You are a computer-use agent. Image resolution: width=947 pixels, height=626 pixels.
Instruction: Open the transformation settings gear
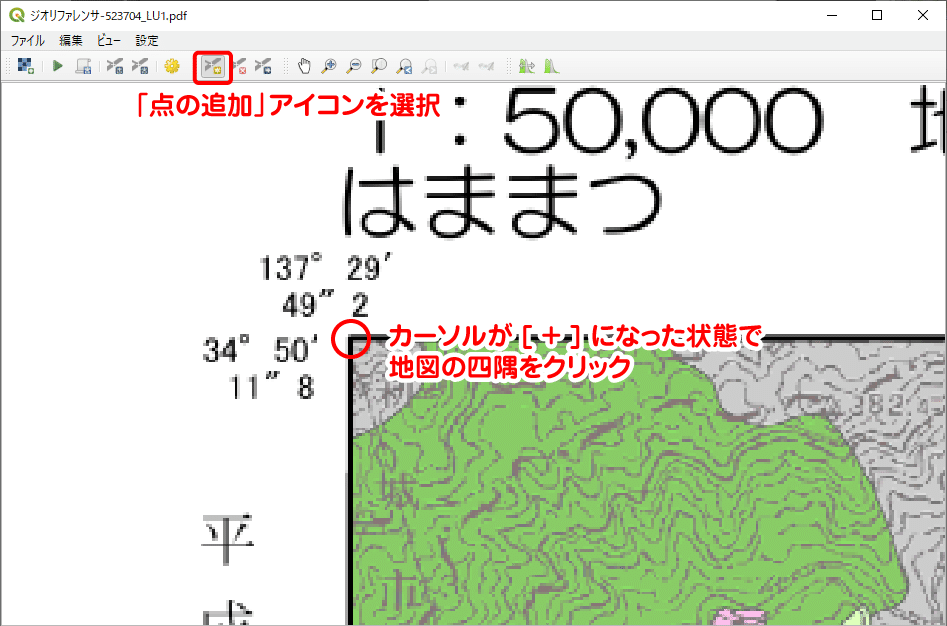(171, 66)
